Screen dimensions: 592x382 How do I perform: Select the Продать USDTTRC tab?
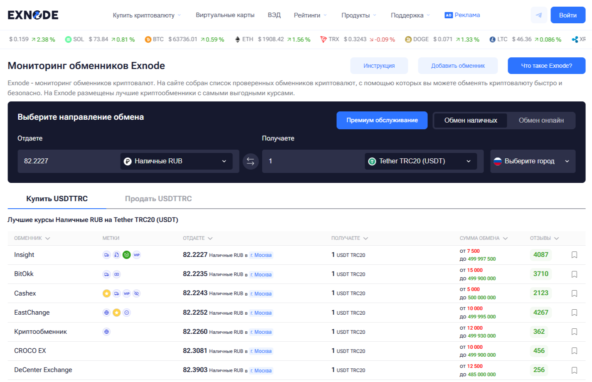click(158, 199)
